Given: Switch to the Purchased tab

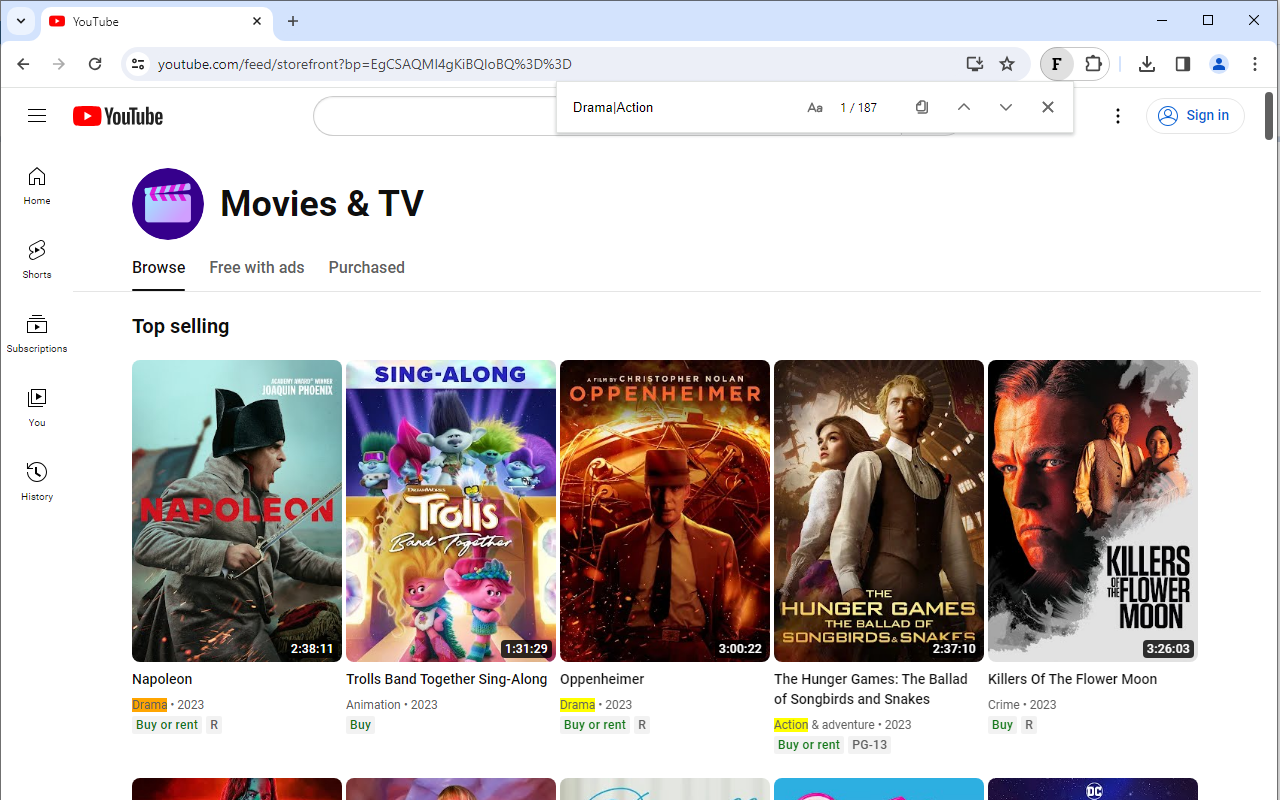Looking at the screenshot, I should tap(367, 268).
